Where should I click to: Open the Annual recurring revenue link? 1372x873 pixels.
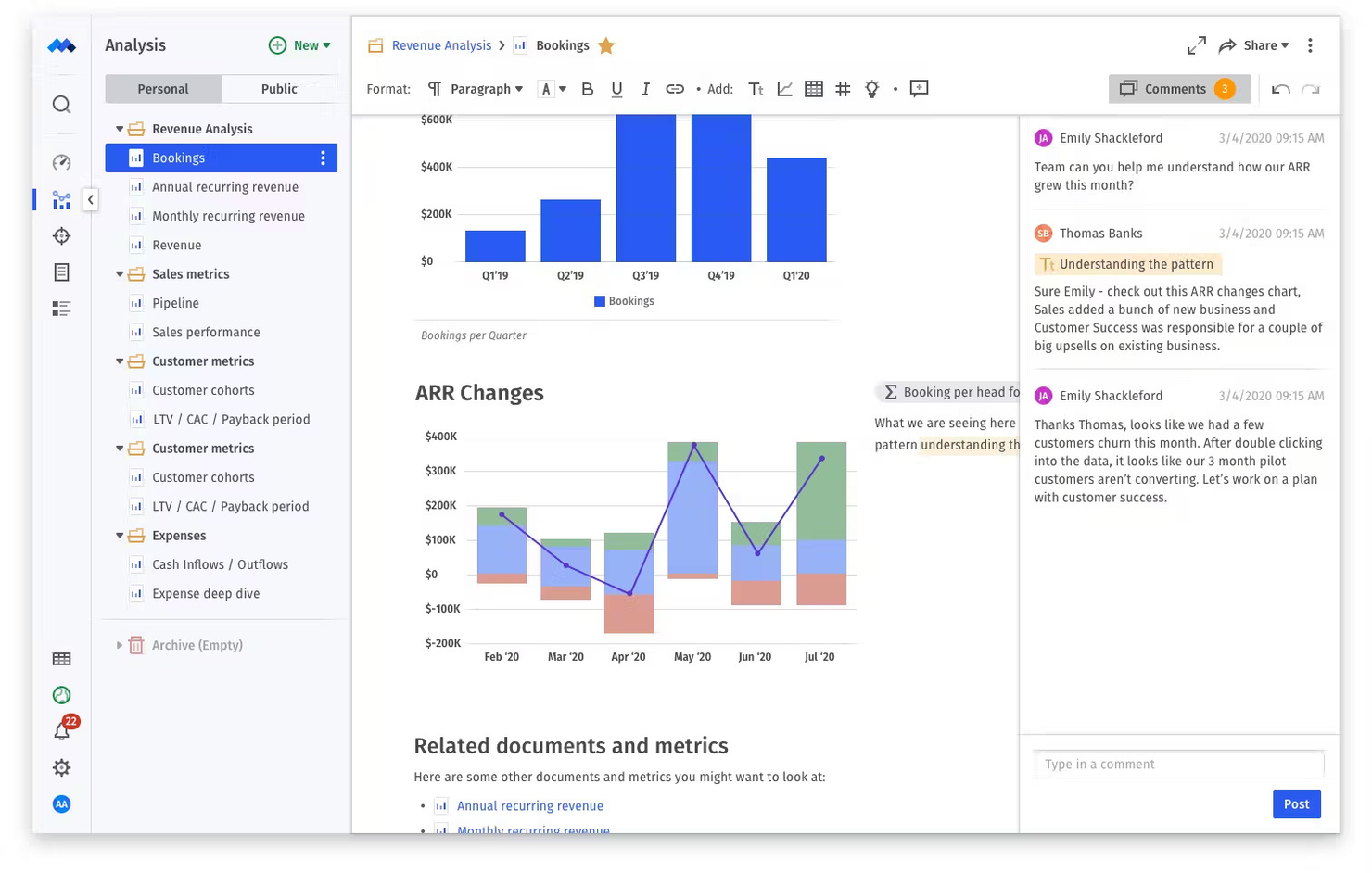(529, 805)
